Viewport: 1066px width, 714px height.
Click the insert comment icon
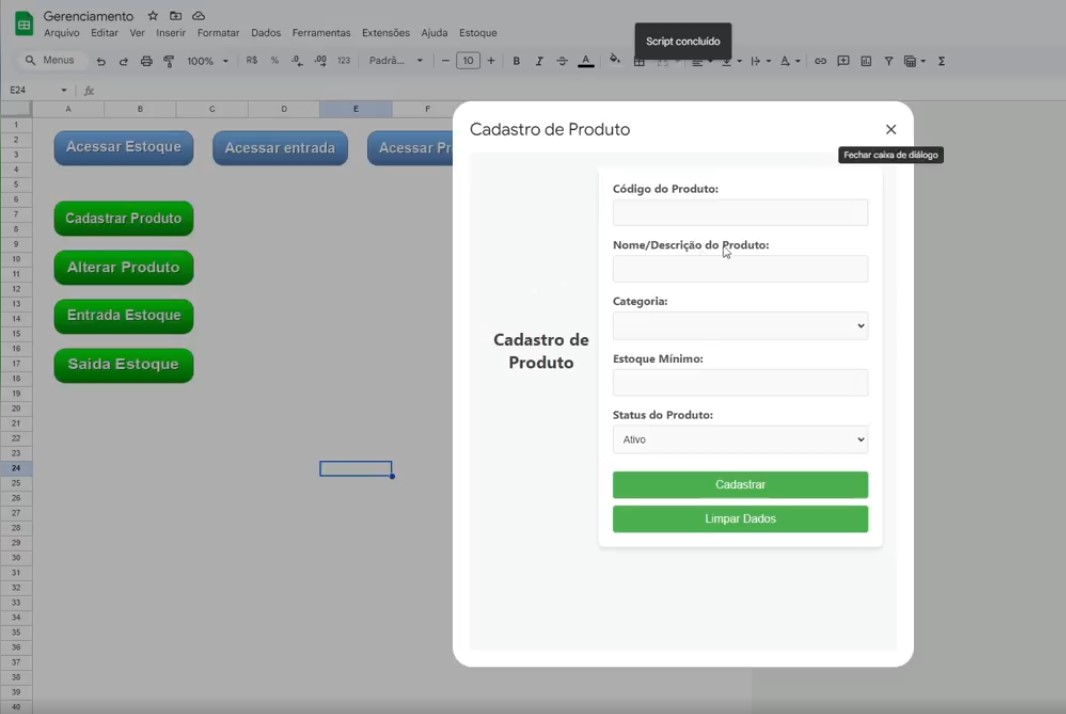coord(843,61)
